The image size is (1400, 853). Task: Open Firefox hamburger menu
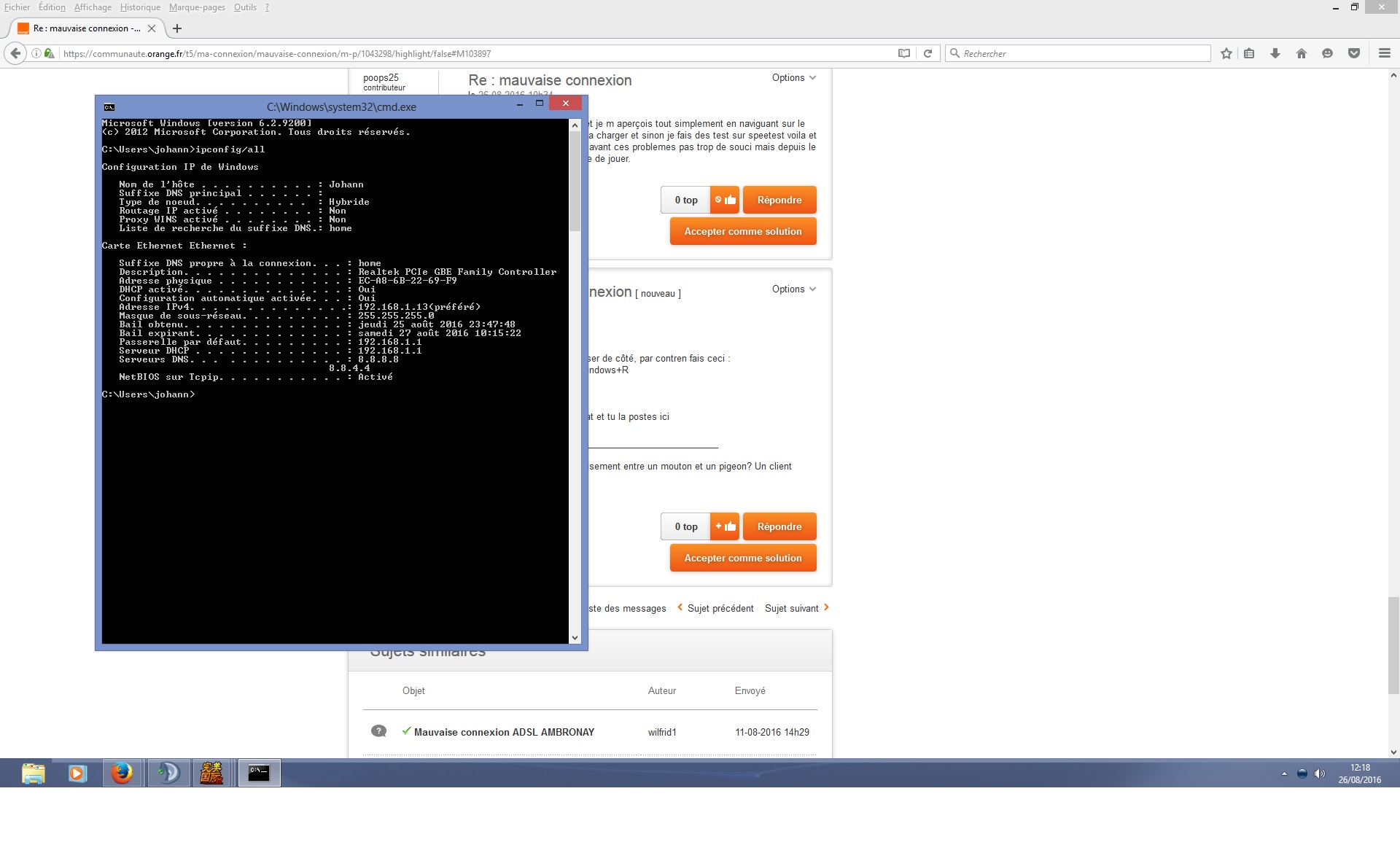1384,53
